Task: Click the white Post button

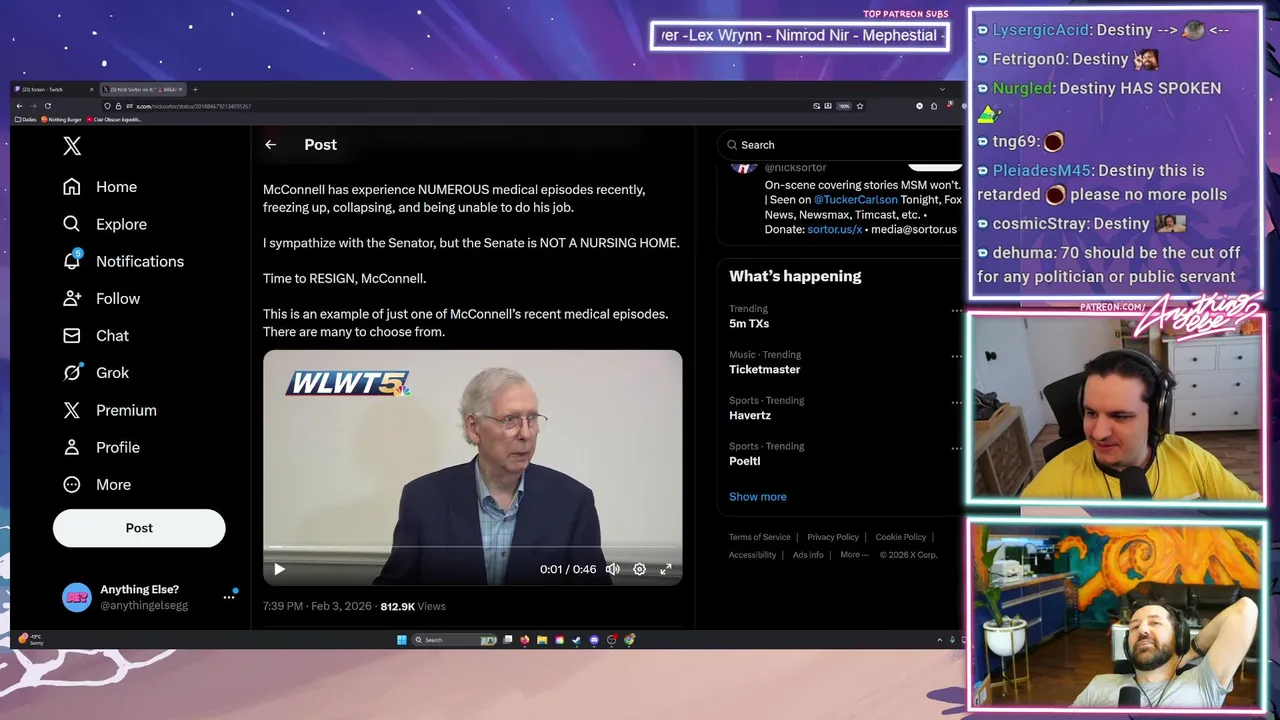Action: point(139,528)
